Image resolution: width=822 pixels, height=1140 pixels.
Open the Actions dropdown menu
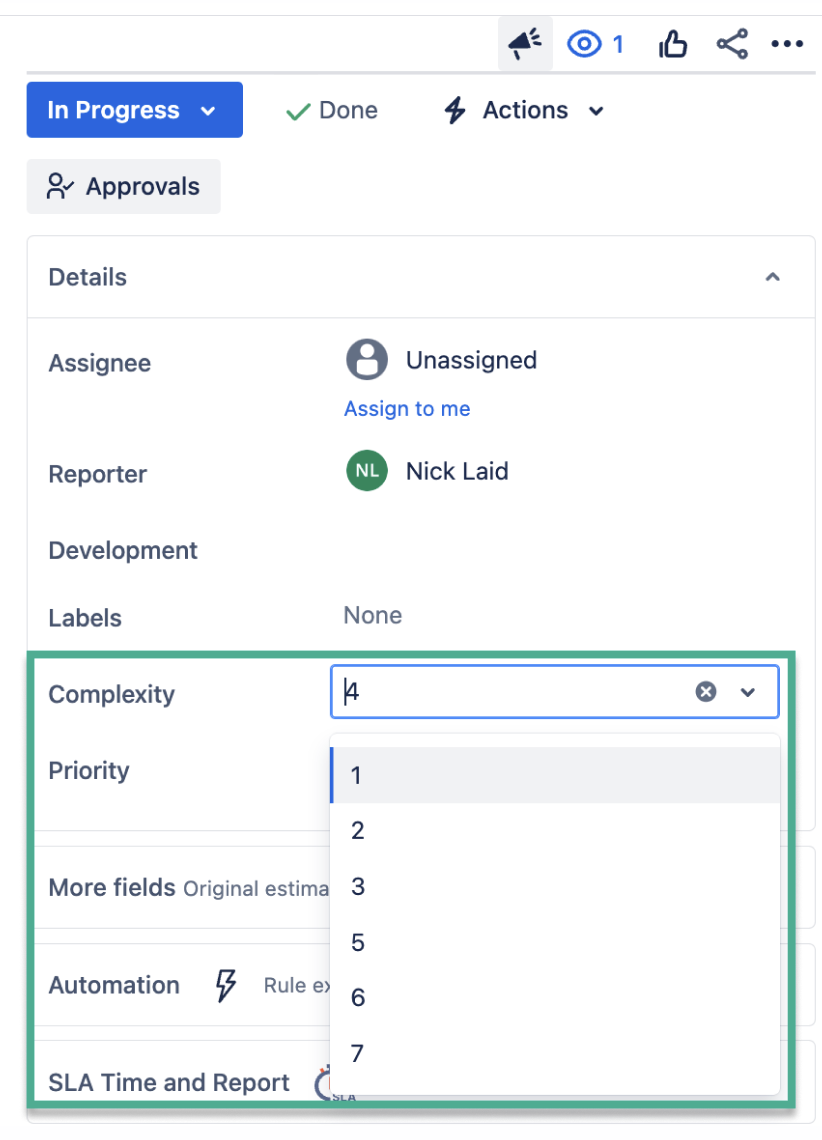[524, 111]
